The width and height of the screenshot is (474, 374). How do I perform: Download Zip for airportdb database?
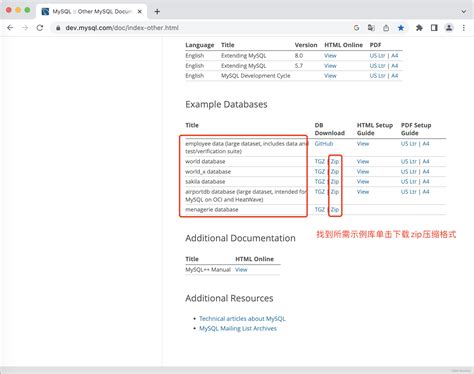pos(335,192)
